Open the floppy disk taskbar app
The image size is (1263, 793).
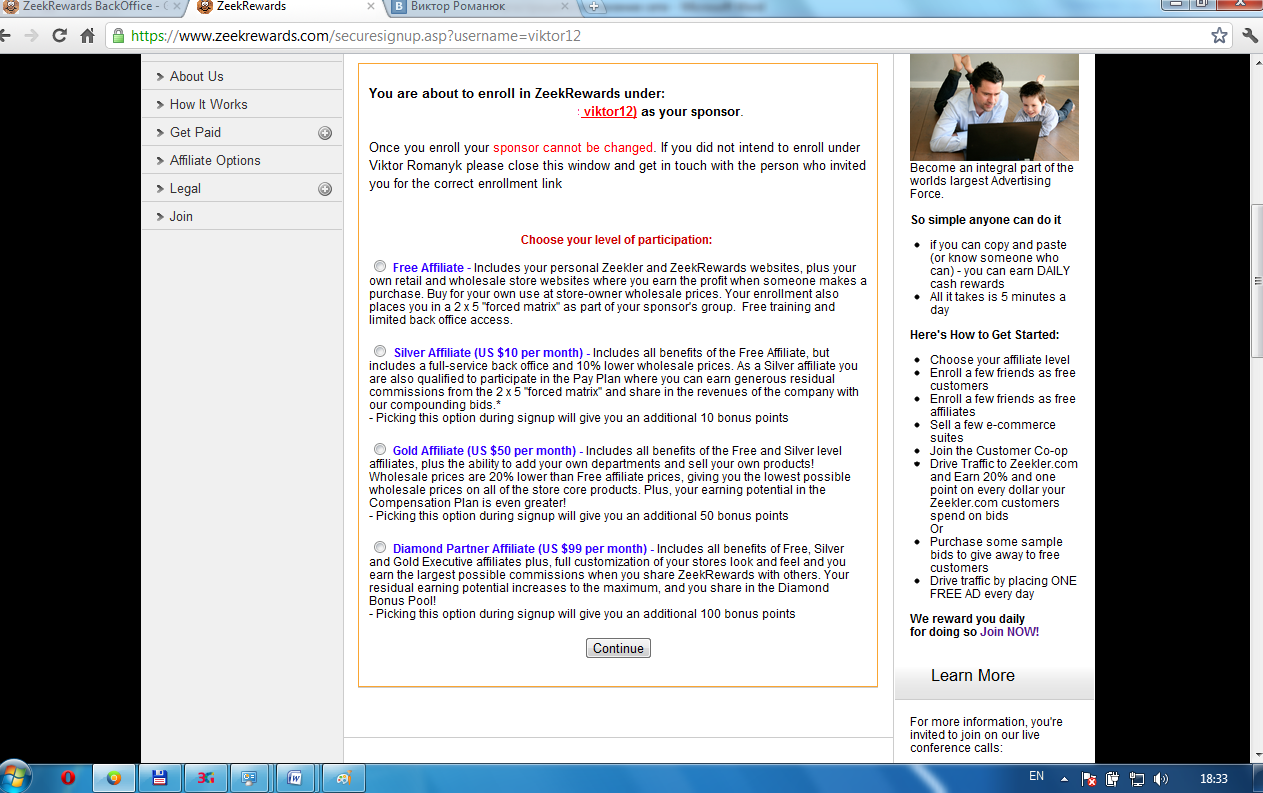coord(159,778)
